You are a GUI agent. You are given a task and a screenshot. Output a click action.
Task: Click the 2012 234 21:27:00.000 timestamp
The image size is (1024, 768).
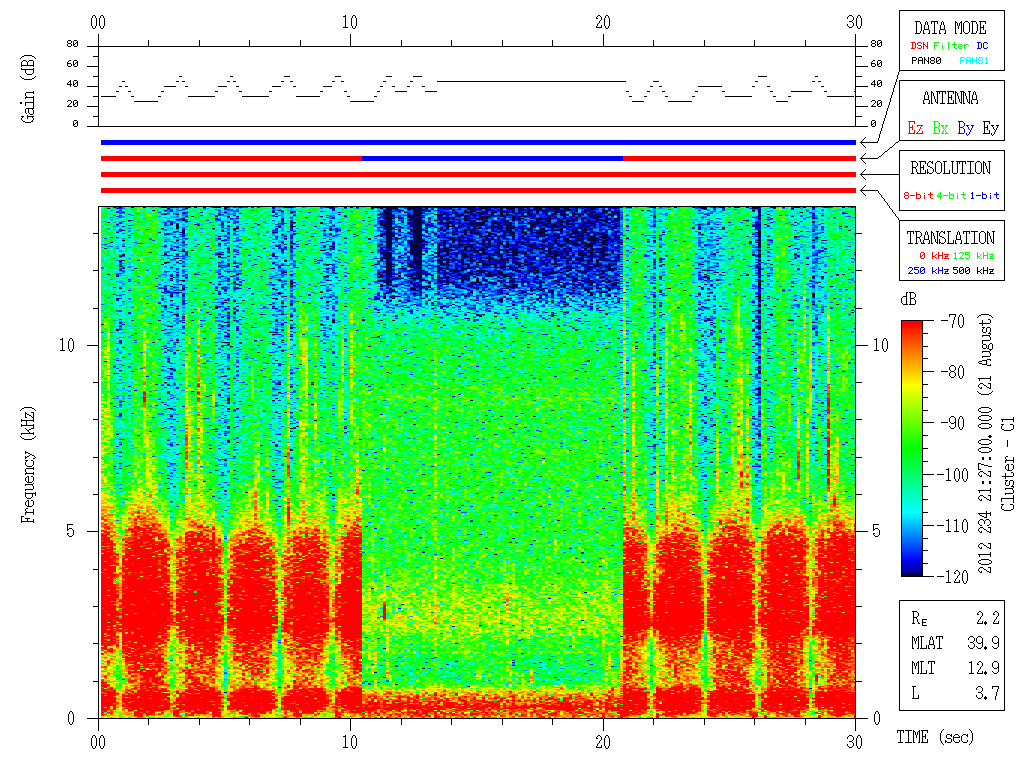[985, 490]
